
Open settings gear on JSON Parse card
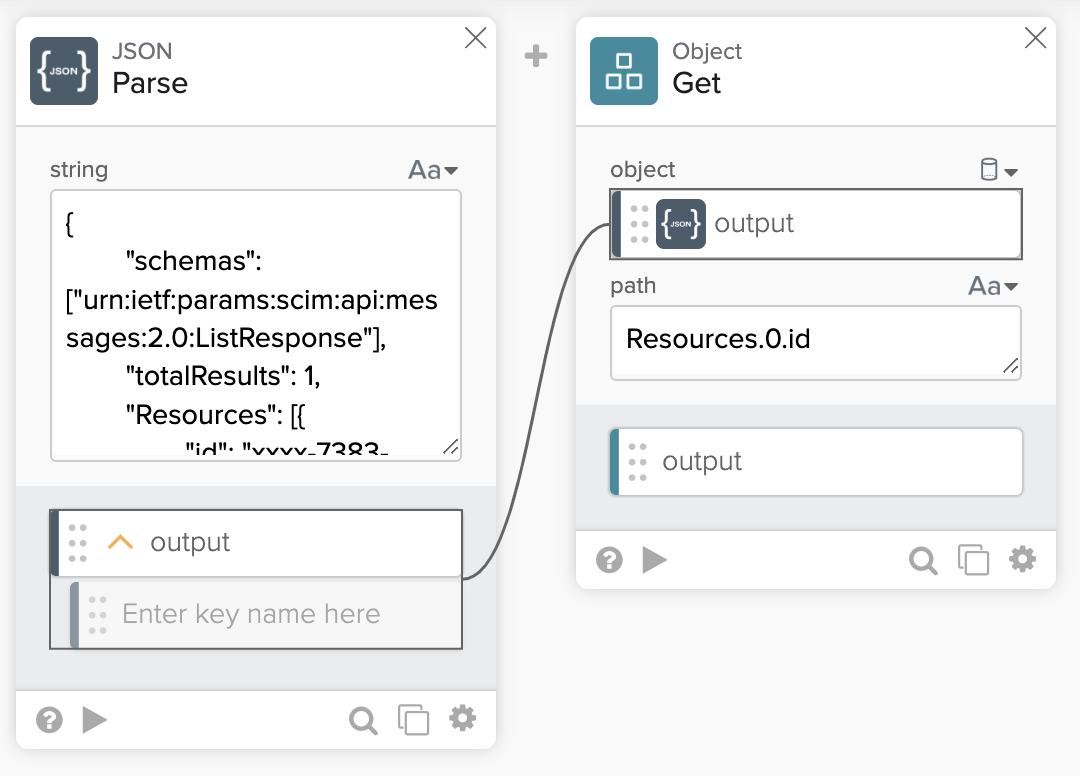click(462, 718)
